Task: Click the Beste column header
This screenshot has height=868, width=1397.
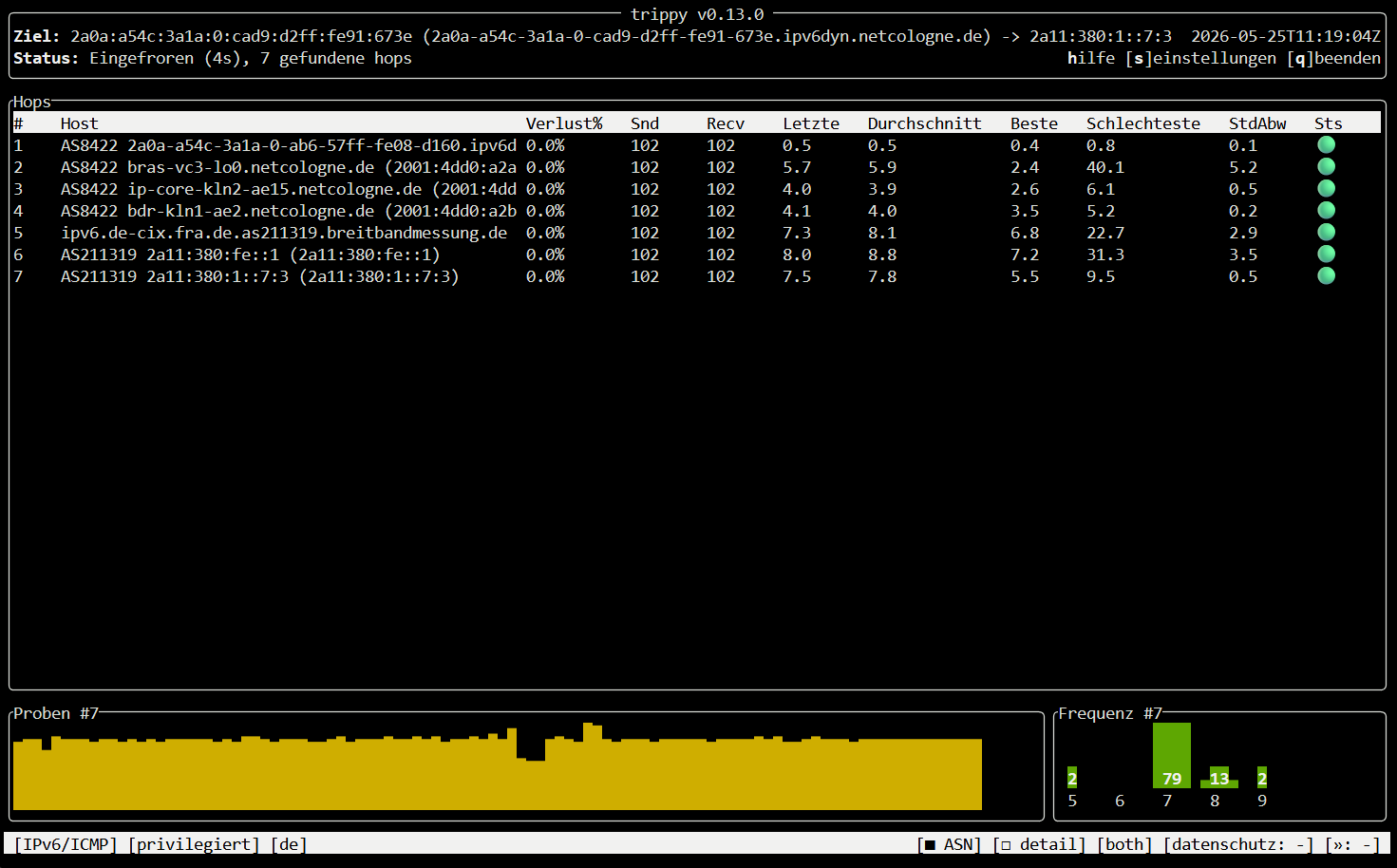Action: pos(1034,123)
